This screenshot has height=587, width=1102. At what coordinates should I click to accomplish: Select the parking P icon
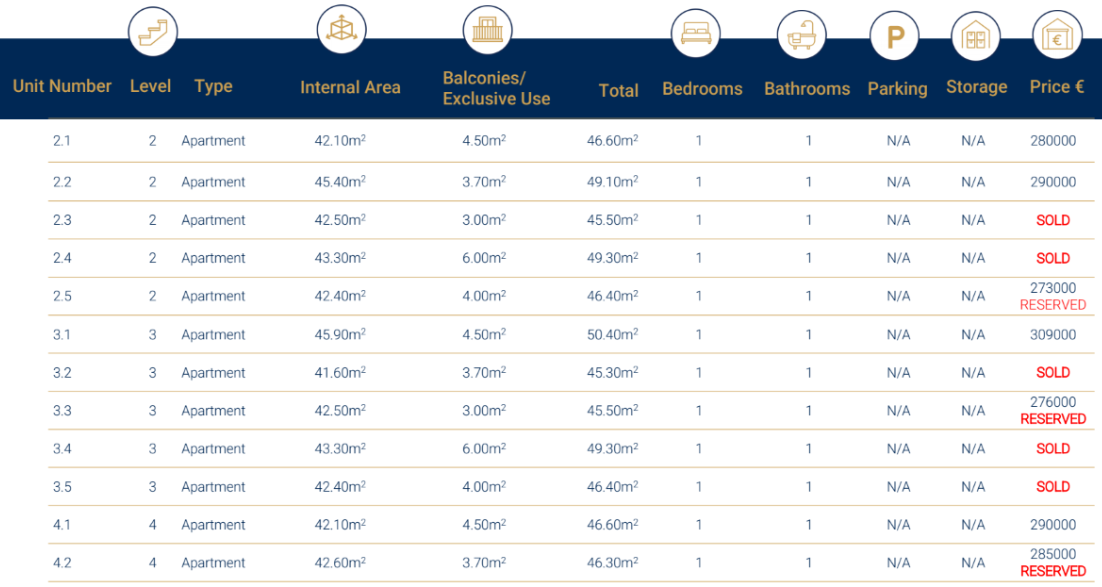coord(895,38)
